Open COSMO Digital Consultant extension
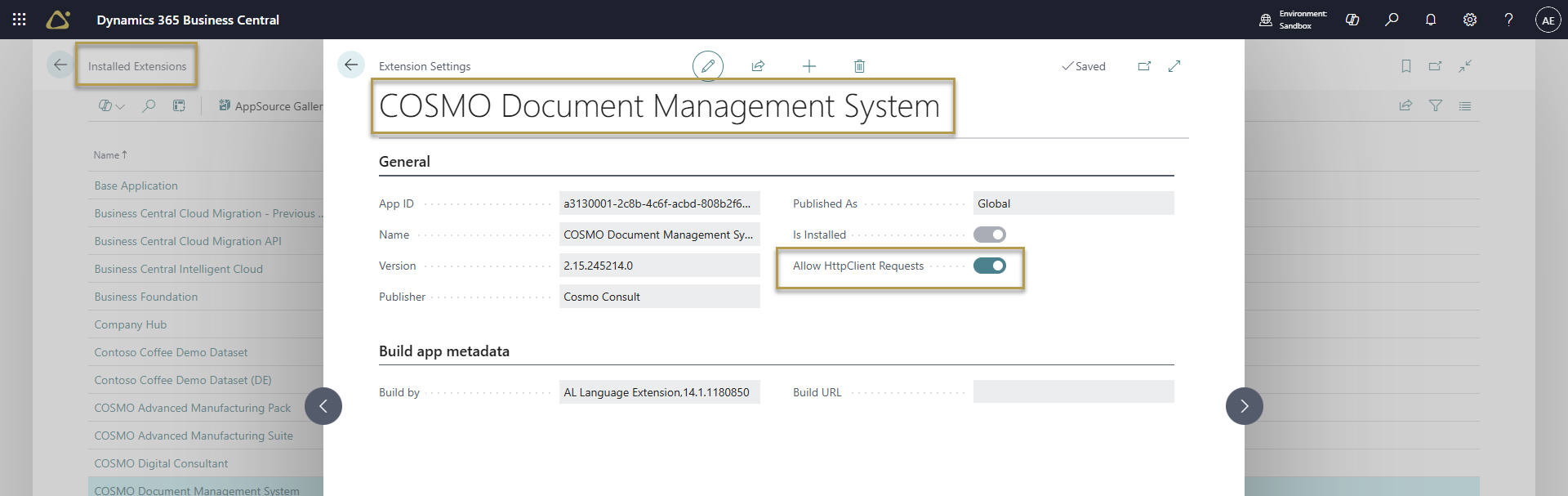The image size is (1568, 496). click(x=161, y=463)
